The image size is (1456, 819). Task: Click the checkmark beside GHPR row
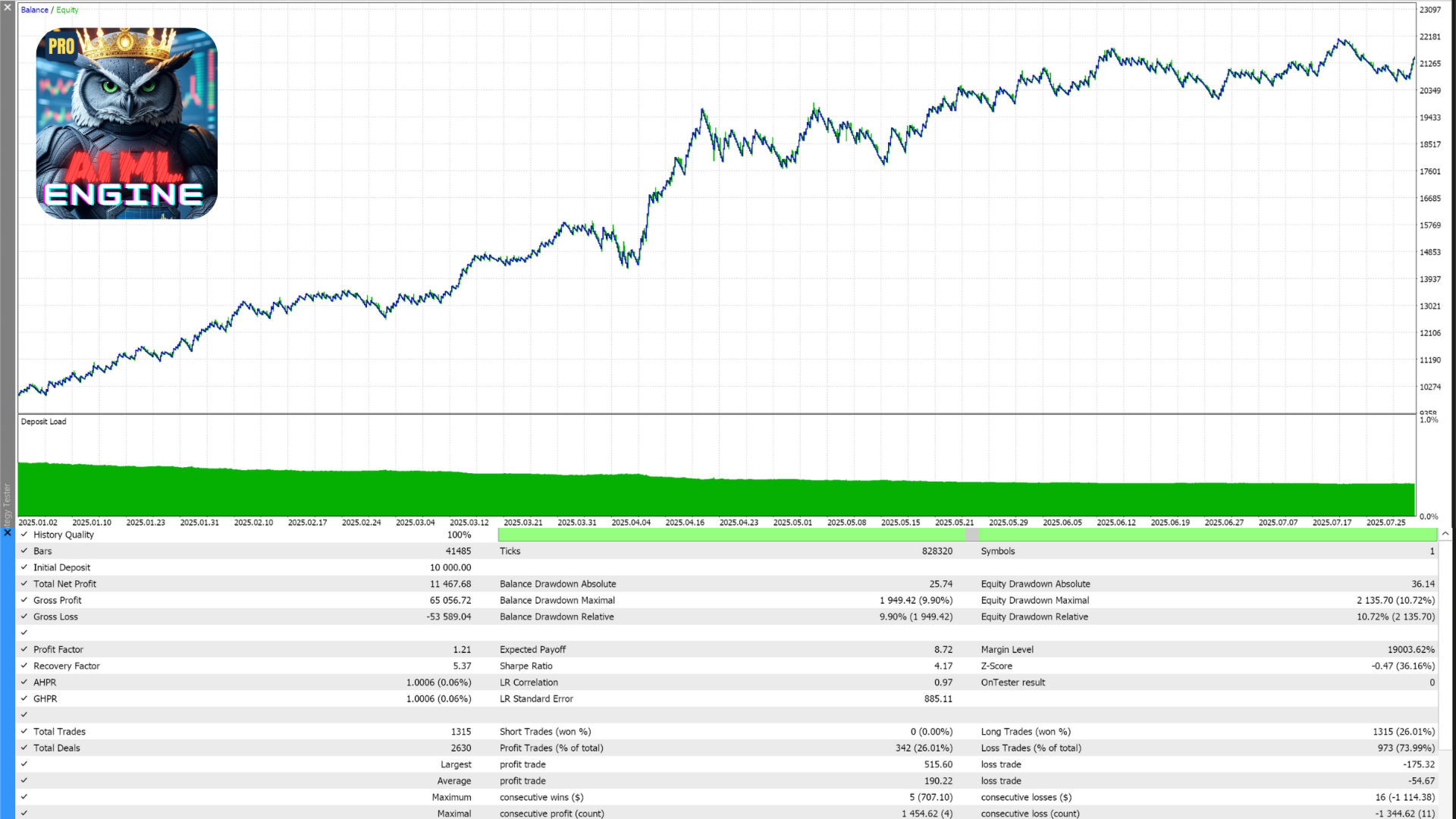pos(24,698)
